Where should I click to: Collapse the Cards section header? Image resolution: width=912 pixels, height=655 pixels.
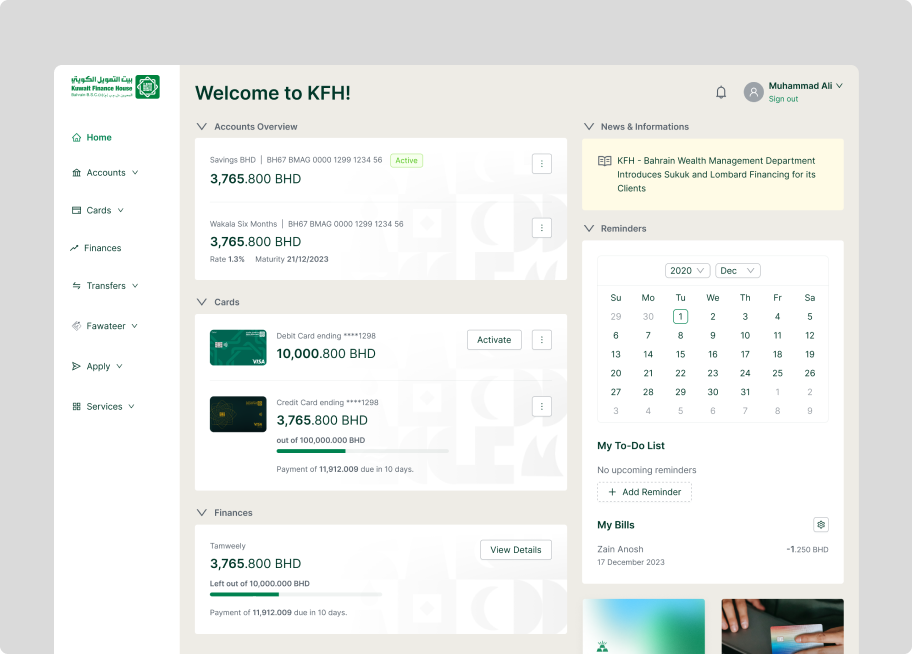[x=201, y=302]
